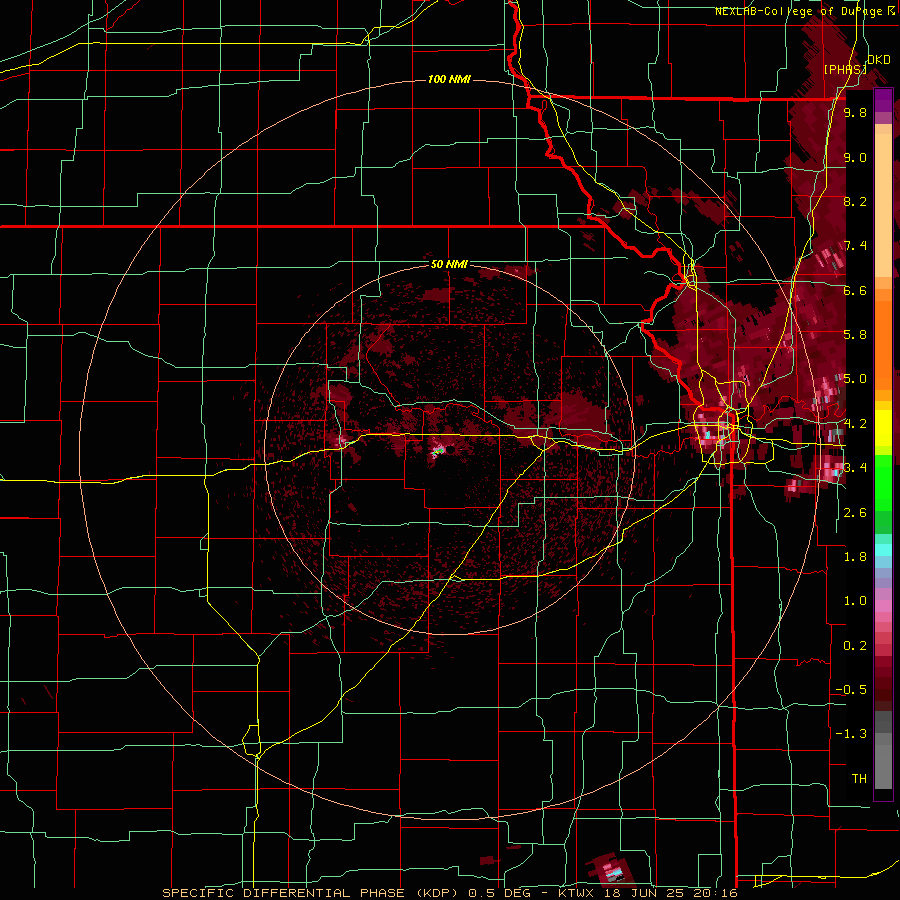Viewport: 900px width, 900px height.
Task: Click the 100 NMI range ring label
Action: (449, 79)
